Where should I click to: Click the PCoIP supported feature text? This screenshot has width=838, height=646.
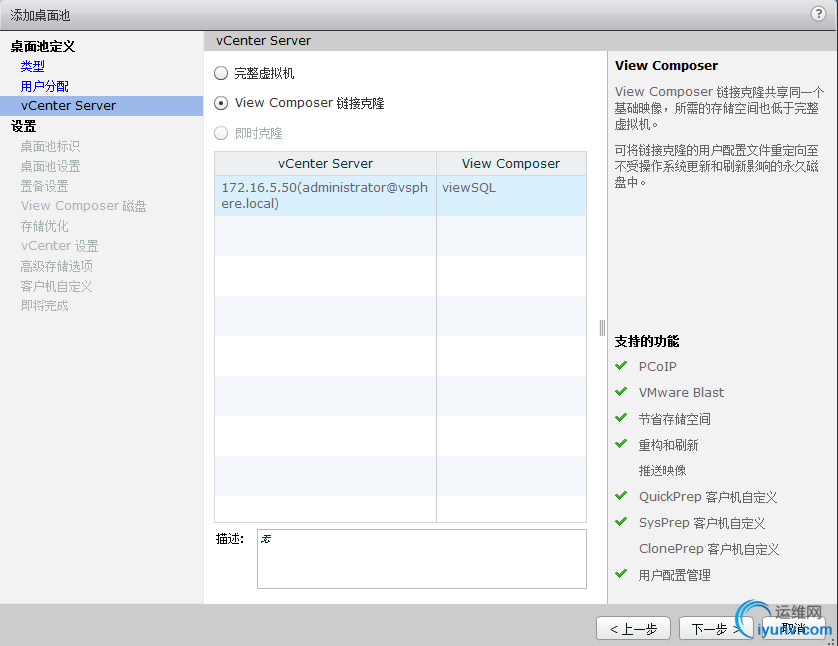tap(657, 367)
